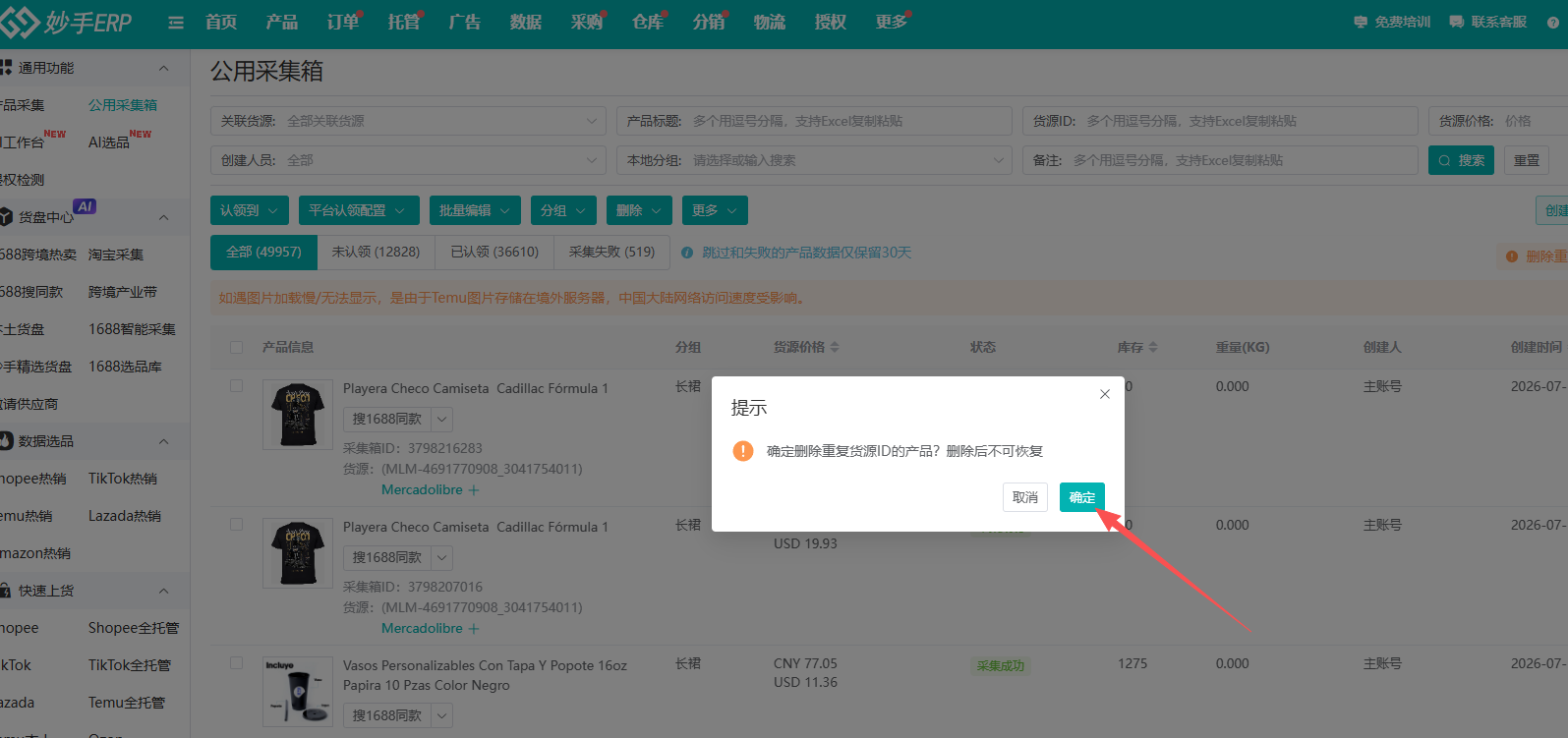Open TikTok热销 in sidebar
The width and height of the screenshot is (1568, 738).
click(x=123, y=479)
